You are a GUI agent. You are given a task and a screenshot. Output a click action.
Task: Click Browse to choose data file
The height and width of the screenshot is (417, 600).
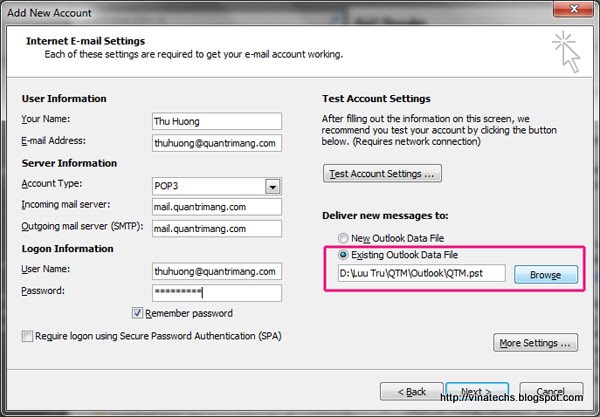point(546,275)
